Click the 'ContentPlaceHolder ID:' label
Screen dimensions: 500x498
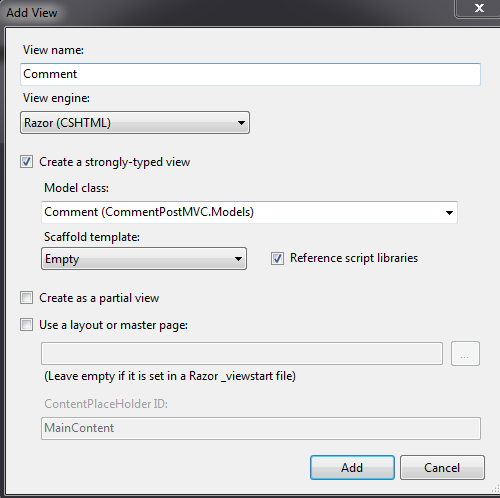(x=106, y=404)
